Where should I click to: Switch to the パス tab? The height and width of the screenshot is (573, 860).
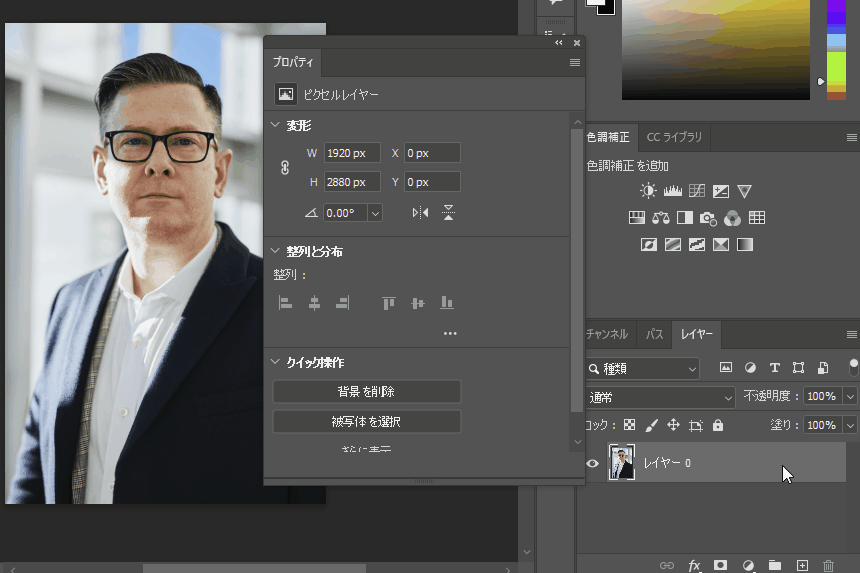(654, 334)
